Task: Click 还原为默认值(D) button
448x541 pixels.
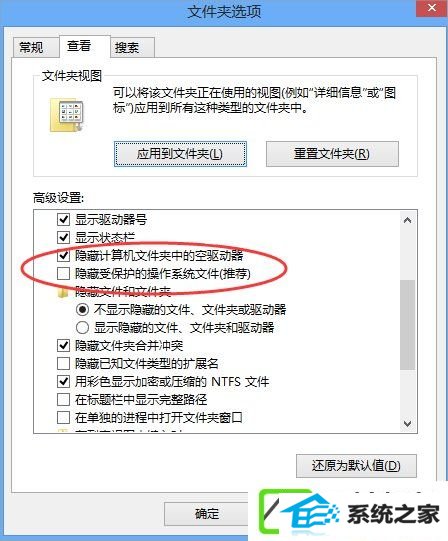Action: (x=356, y=466)
